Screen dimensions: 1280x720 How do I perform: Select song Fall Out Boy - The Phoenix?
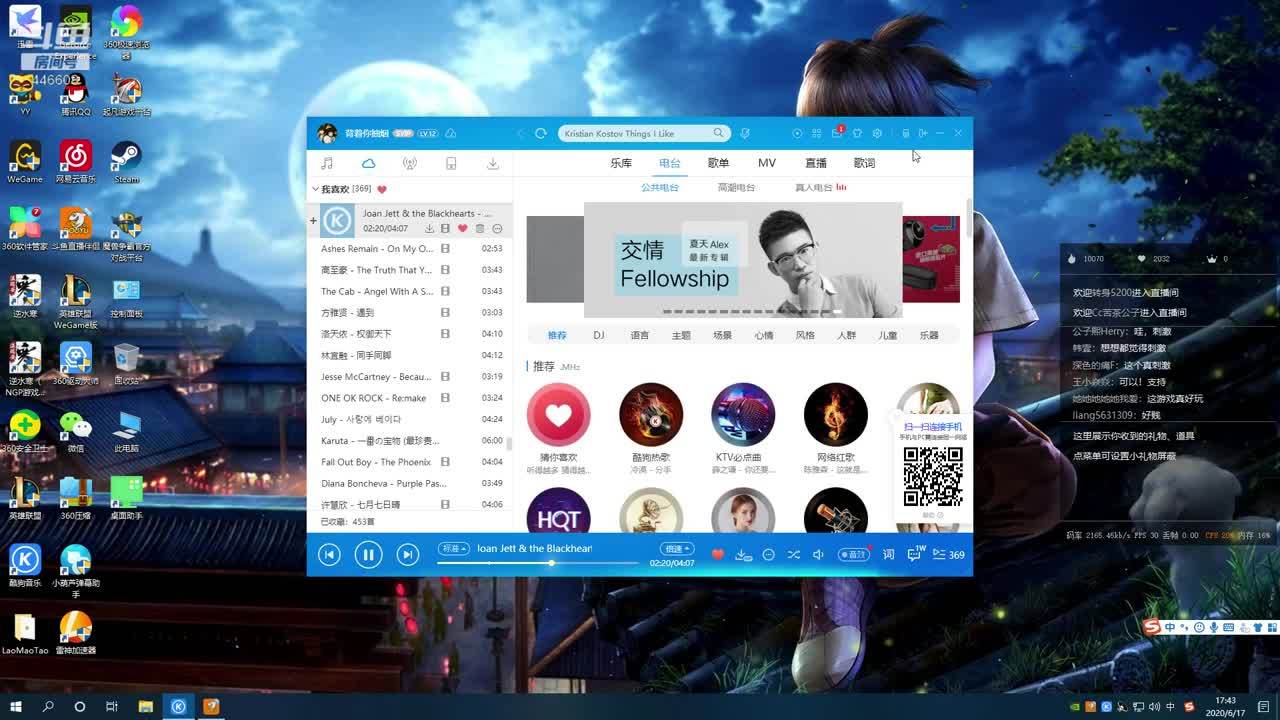376,462
